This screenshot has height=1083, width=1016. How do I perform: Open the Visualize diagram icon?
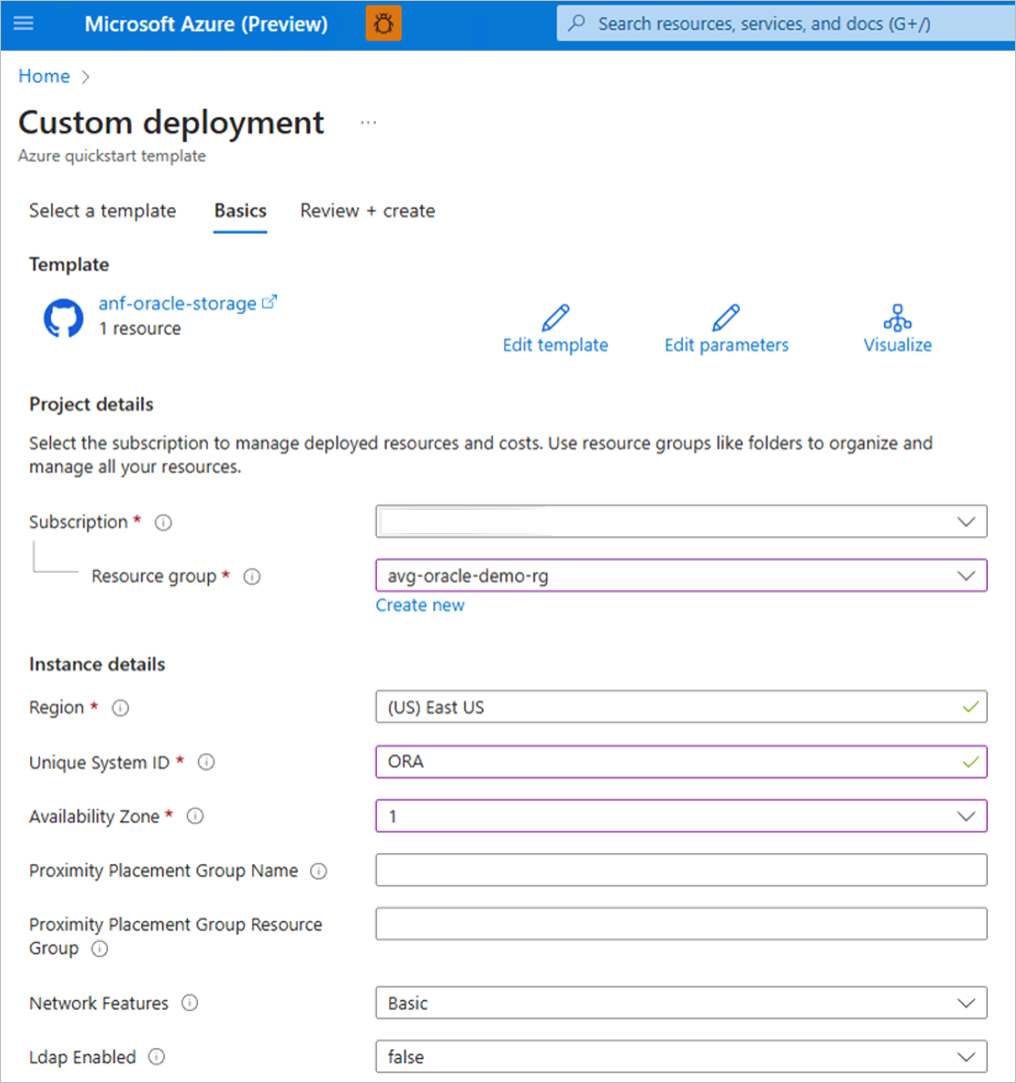[897, 319]
